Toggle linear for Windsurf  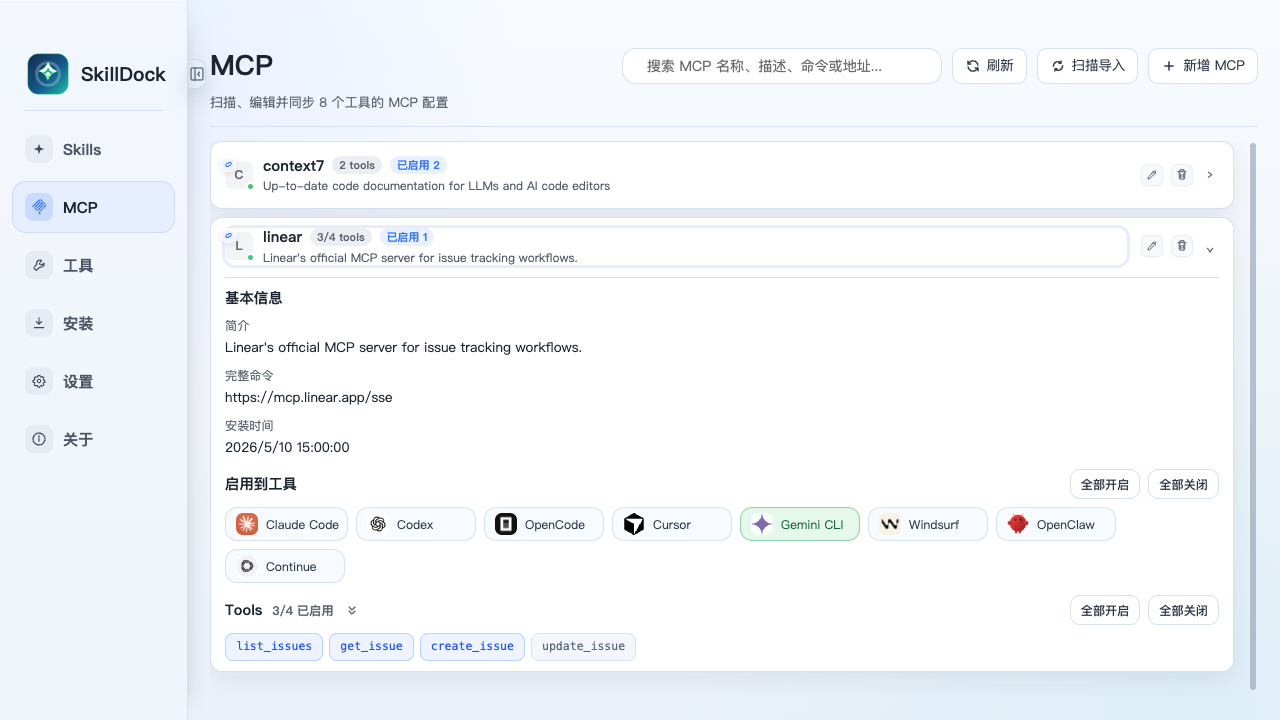tap(928, 524)
